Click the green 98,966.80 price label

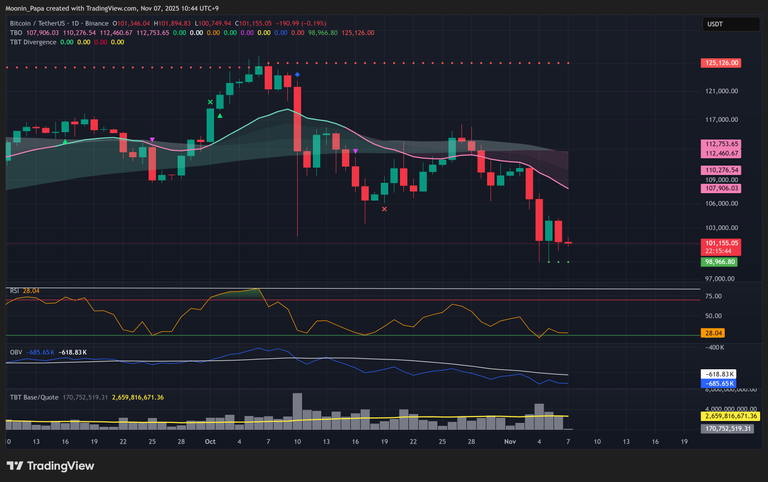pos(721,261)
